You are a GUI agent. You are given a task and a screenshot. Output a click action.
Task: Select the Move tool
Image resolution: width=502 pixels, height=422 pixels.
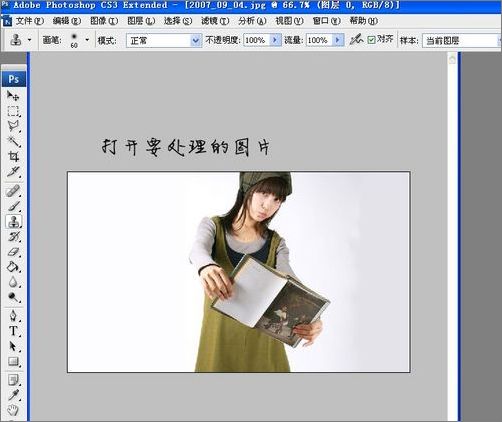13,96
